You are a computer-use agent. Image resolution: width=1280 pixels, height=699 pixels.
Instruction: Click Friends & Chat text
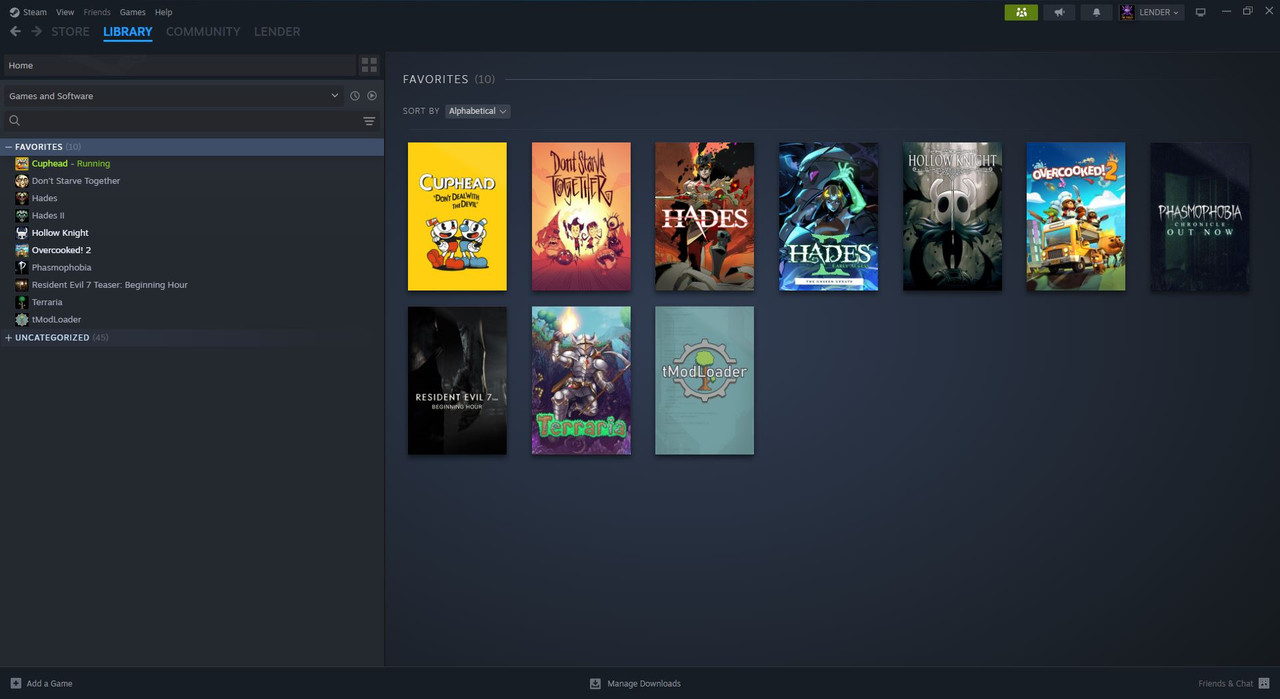[1226, 684]
